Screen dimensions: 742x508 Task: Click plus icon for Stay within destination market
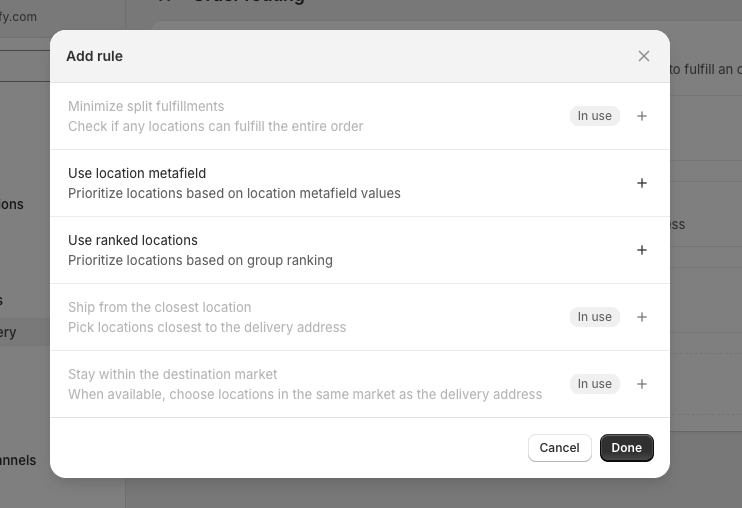point(642,384)
